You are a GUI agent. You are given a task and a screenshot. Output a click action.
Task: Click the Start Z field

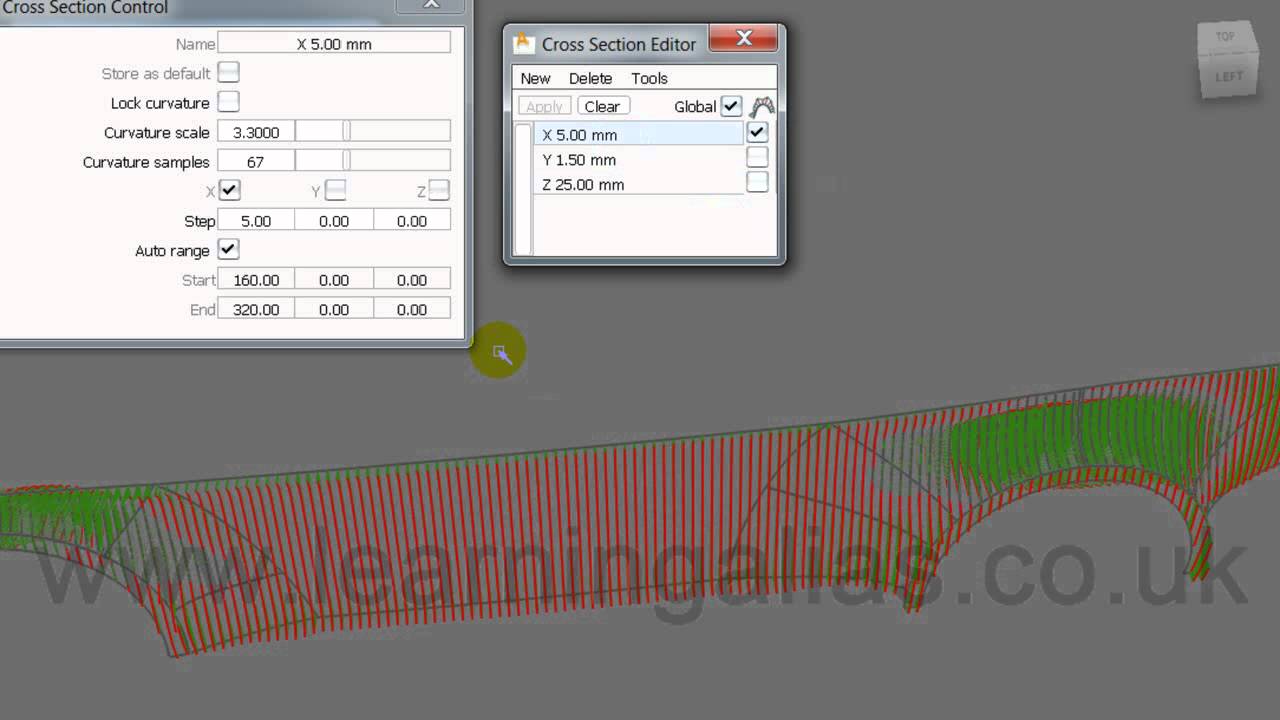tap(412, 280)
